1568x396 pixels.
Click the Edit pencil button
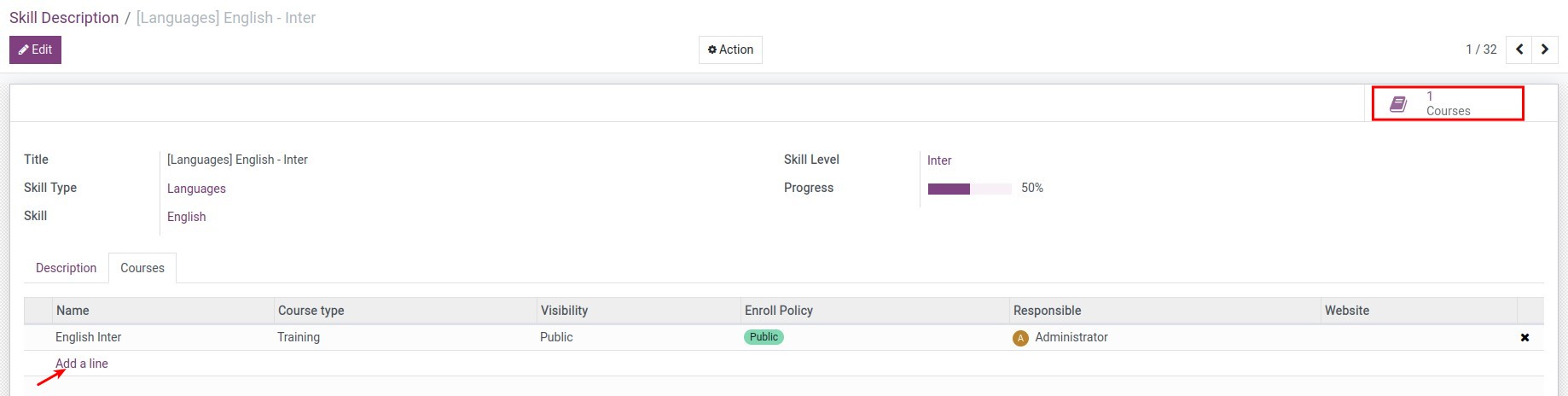click(35, 49)
